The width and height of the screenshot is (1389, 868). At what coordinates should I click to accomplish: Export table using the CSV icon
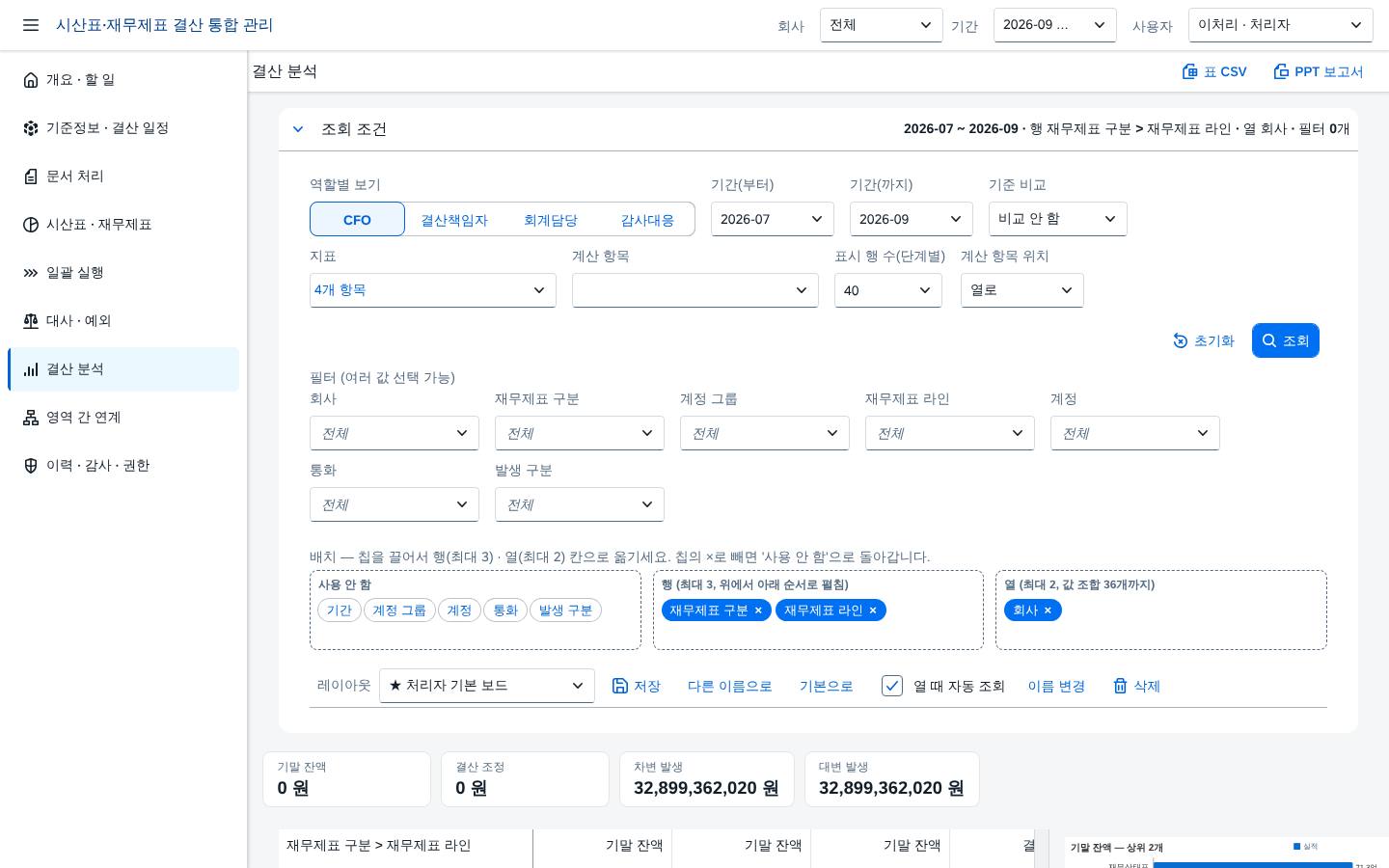[1190, 71]
